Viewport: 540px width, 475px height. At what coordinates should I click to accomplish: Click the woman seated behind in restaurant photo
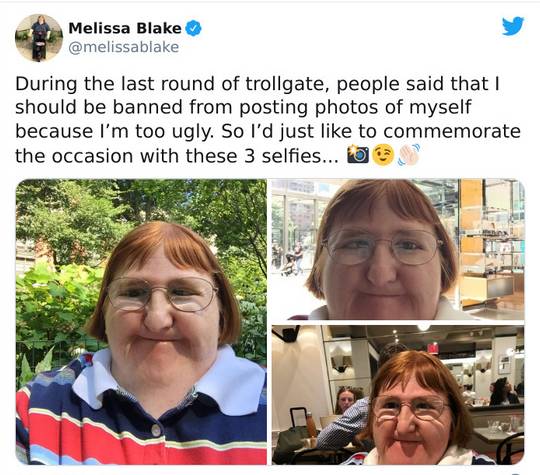[346, 400]
